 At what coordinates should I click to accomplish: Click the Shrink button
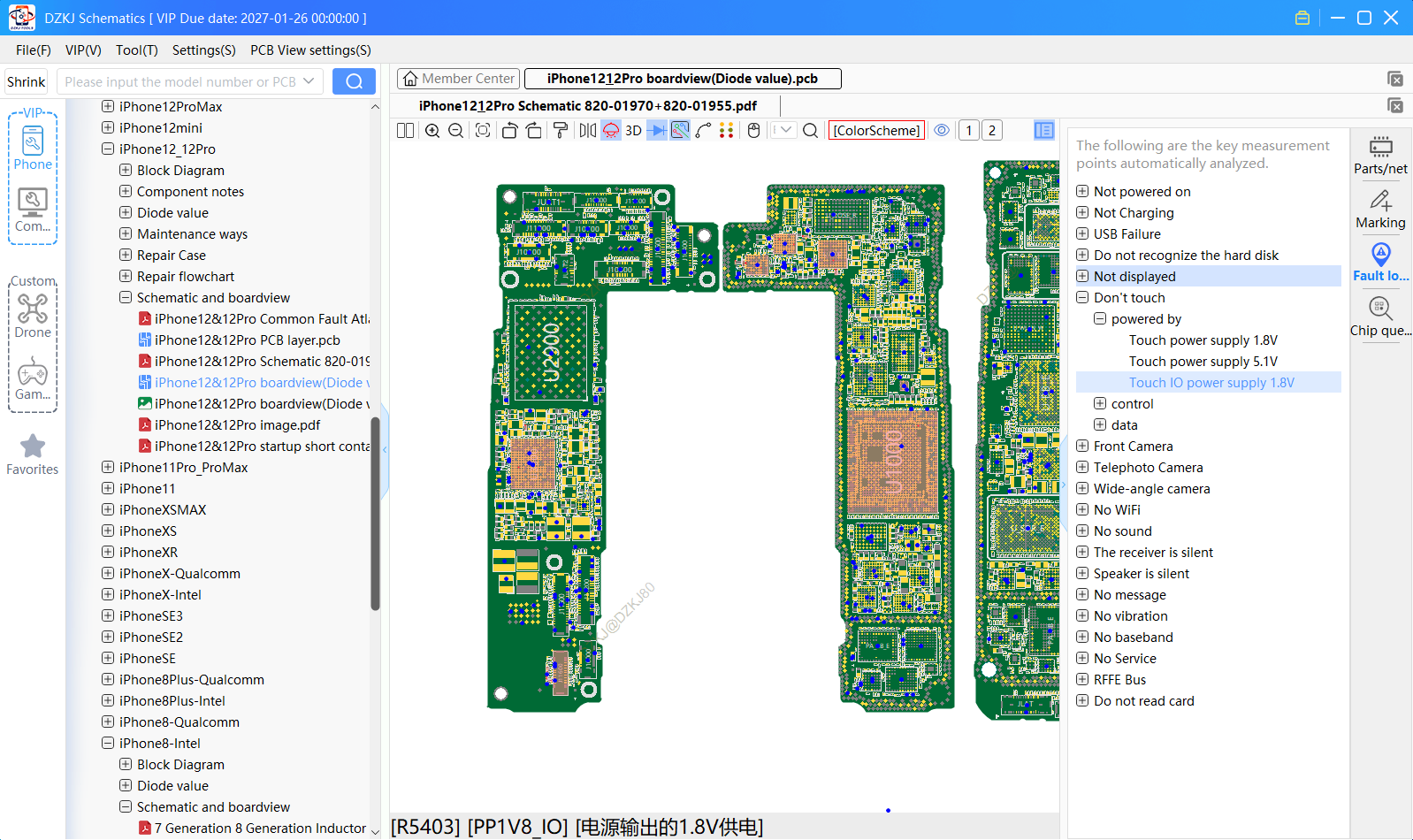click(26, 81)
